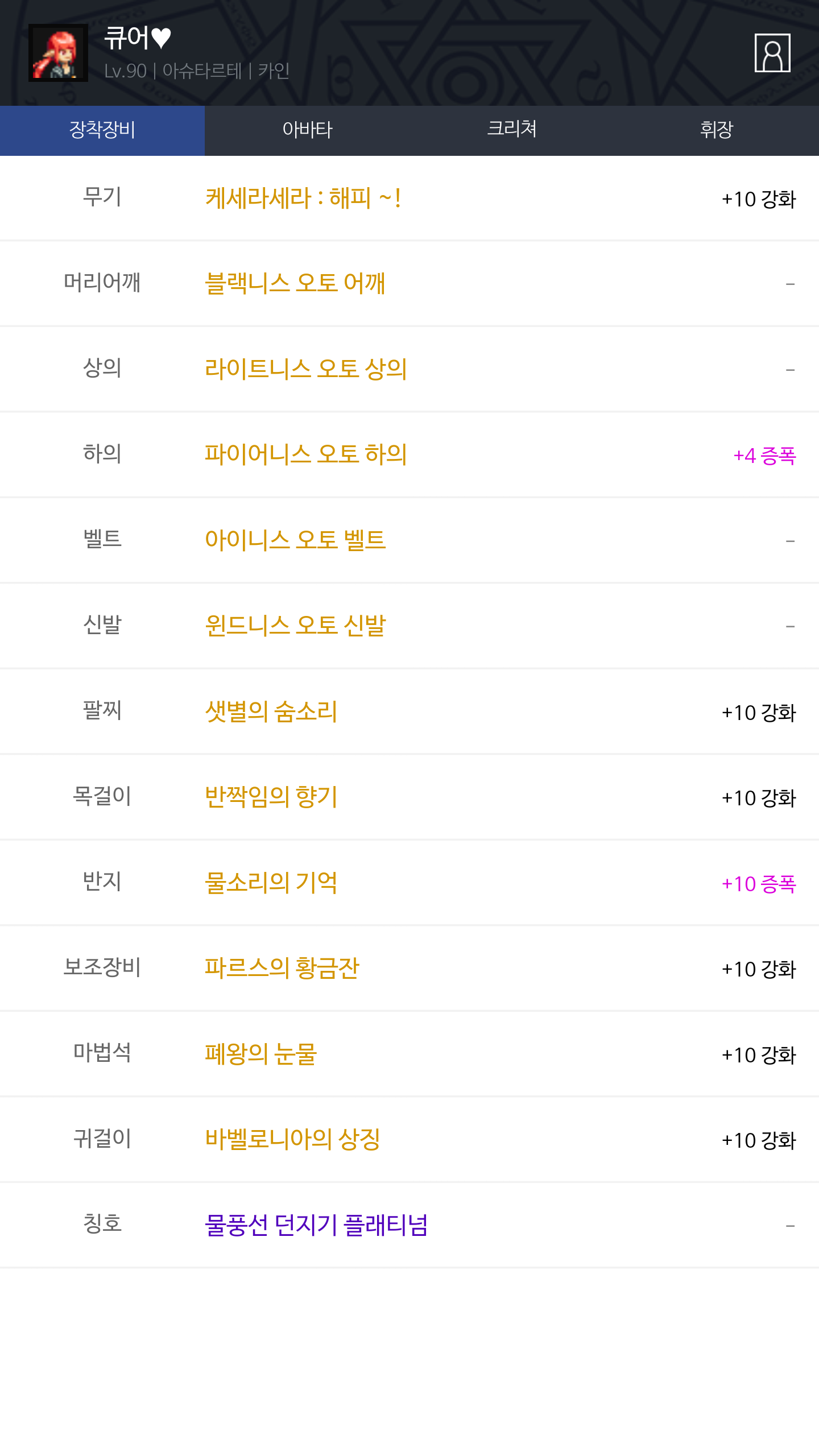
Task: Select the 장착장비 tab
Action: pyautogui.click(x=102, y=130)
